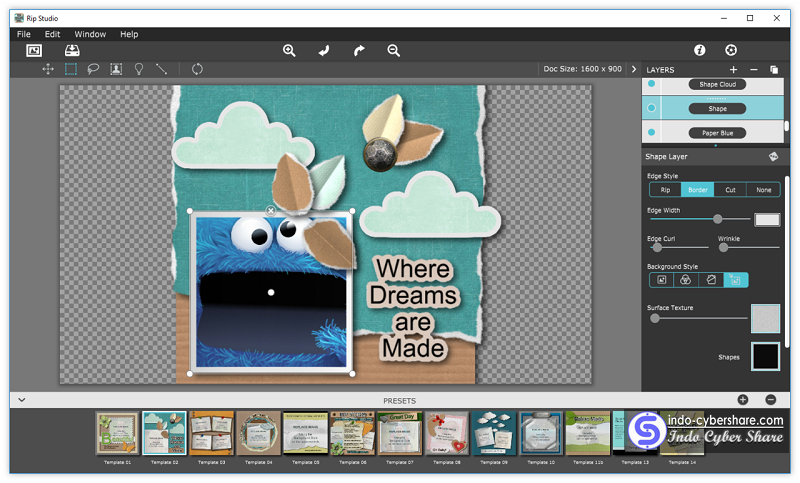Open the Edit menu
Image resolution: width=800 pixels, height=483 pixels.
(52, 34)
